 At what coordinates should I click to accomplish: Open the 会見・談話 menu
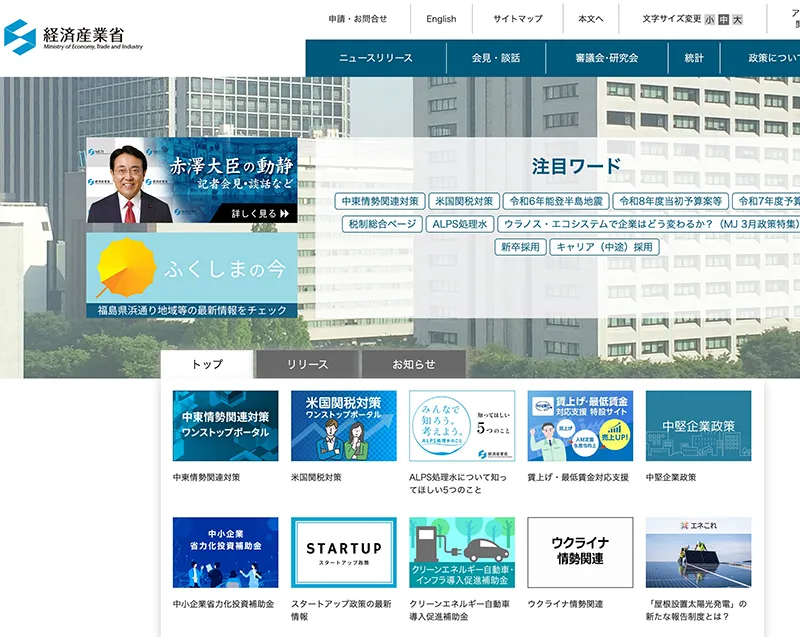496,58
